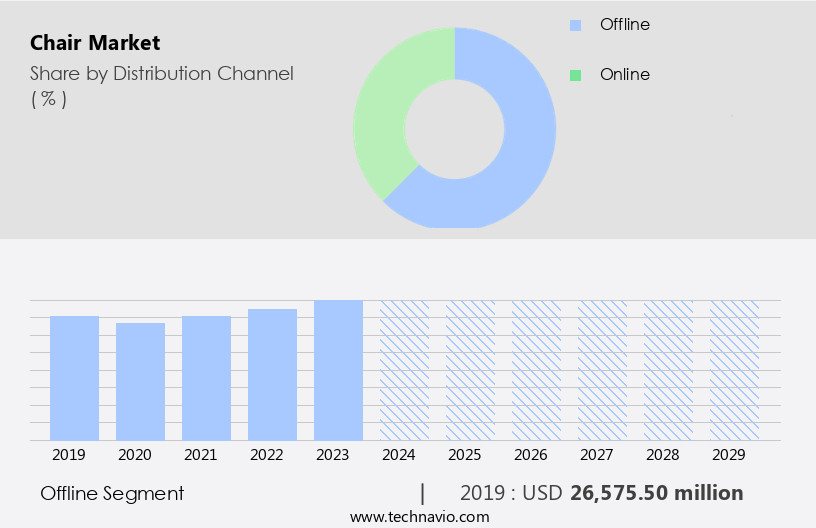
Task: Select the 2020 bar in bar chart
Action: point(140,381)
